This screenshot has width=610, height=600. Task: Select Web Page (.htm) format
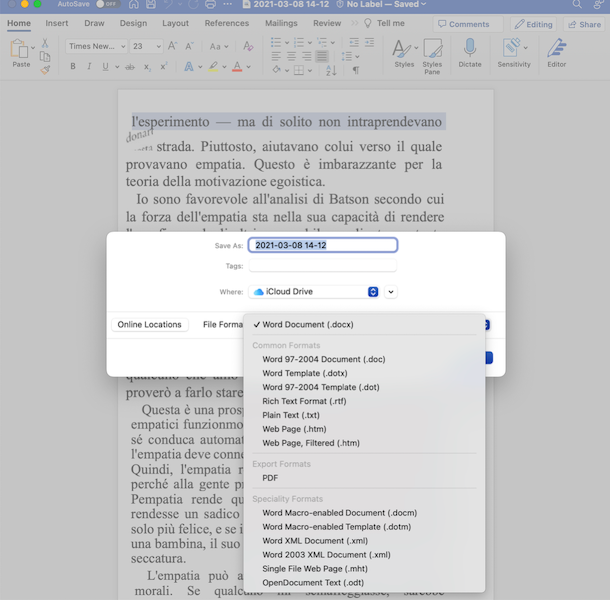pyautogui.click(x=294, y=429)
